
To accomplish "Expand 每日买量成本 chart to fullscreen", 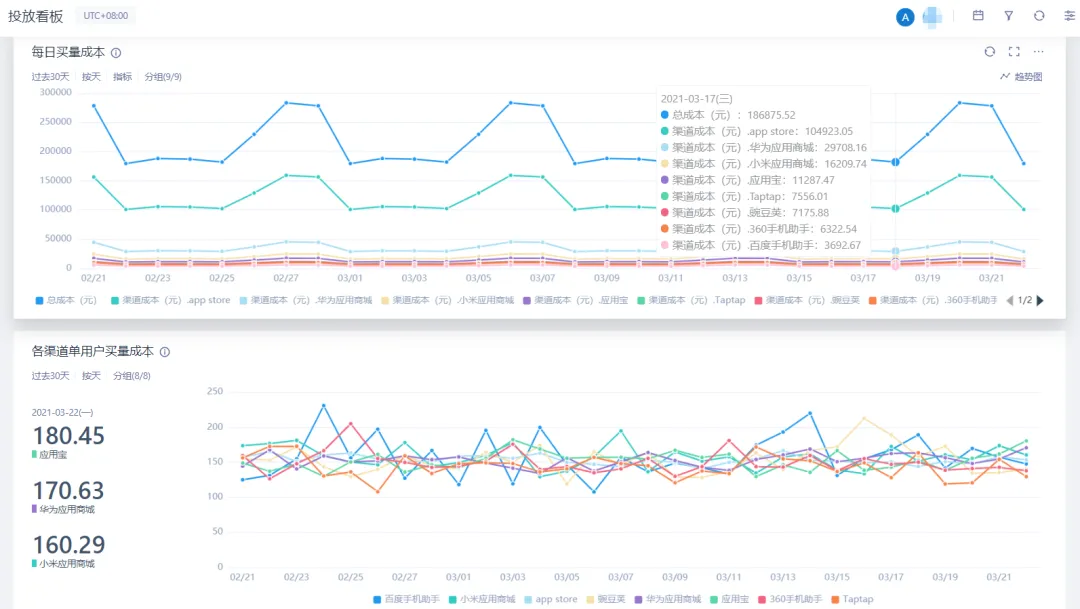I will click(x=1014, y=52).
